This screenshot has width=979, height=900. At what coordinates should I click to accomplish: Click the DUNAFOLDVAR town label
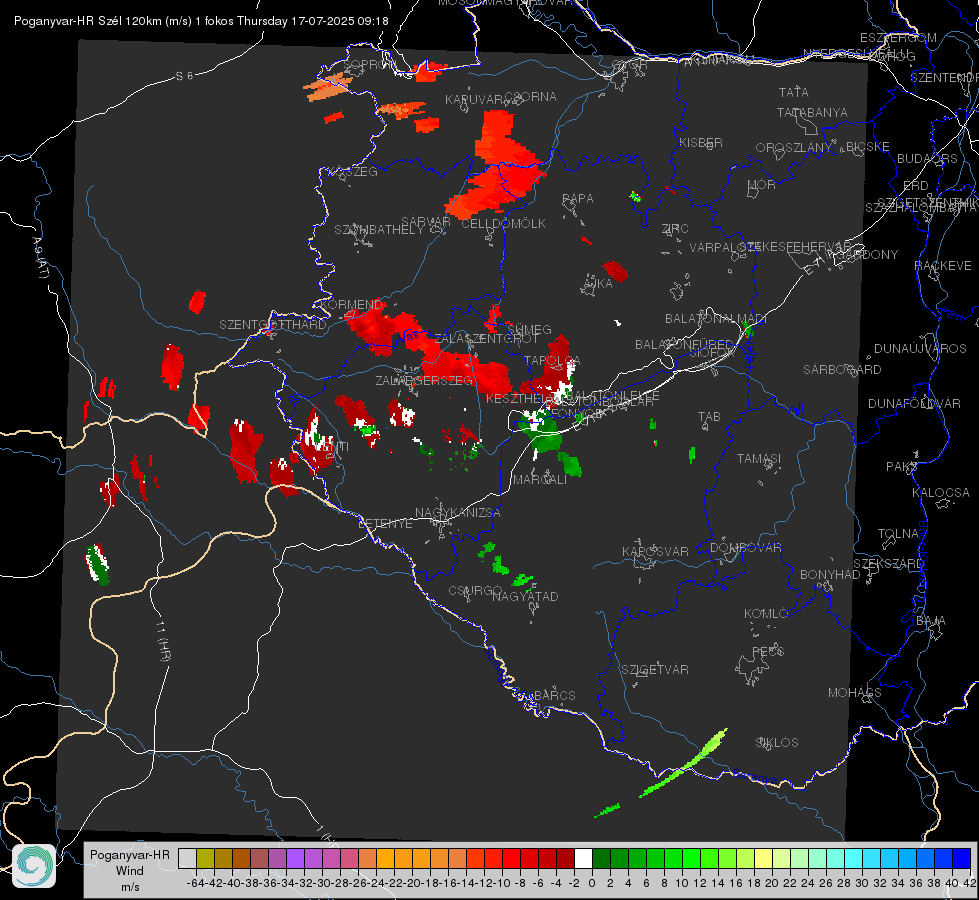pyautogui.click(x=914, y=403)
